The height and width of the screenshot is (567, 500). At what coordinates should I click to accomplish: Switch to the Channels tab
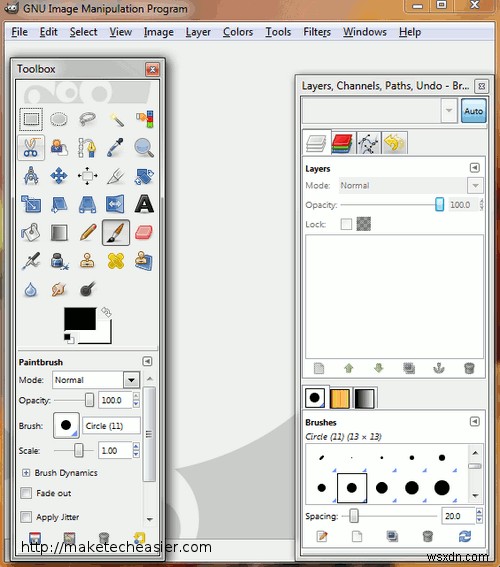click(342, 143)
